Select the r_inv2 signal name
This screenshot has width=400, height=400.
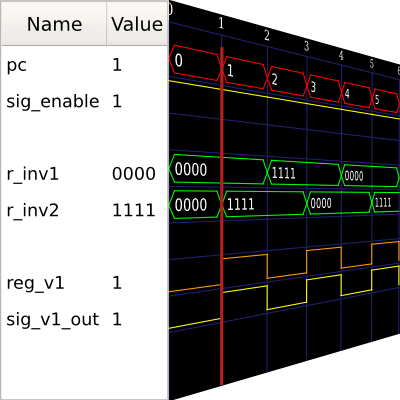tap(33, 210)
